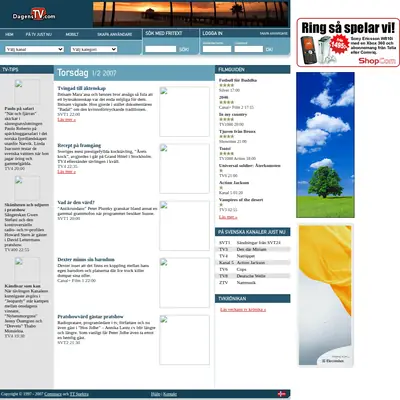This screenshot has width=400, height=400.
Task: Expand the Välj kategori dropdown
Action: coord(94,49)
